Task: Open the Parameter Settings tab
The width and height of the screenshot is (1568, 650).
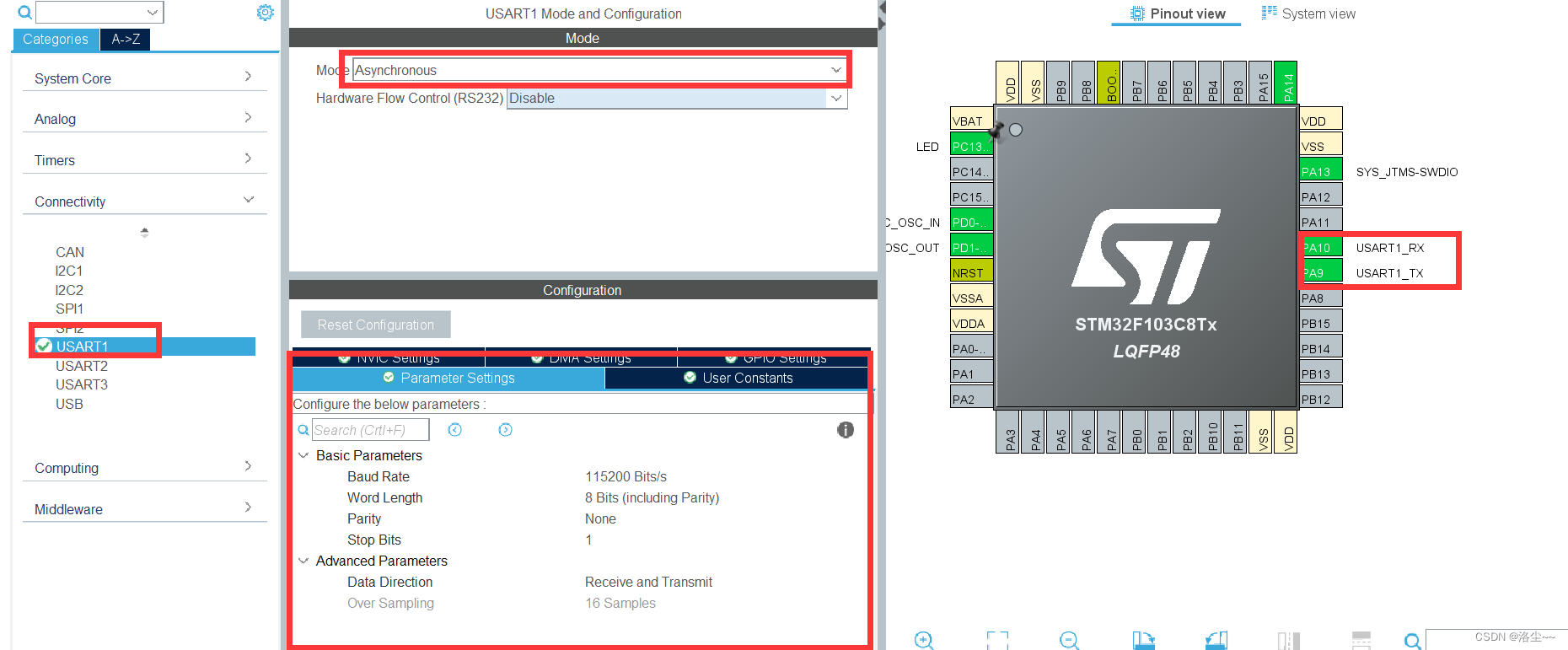Action: point(448,378)
